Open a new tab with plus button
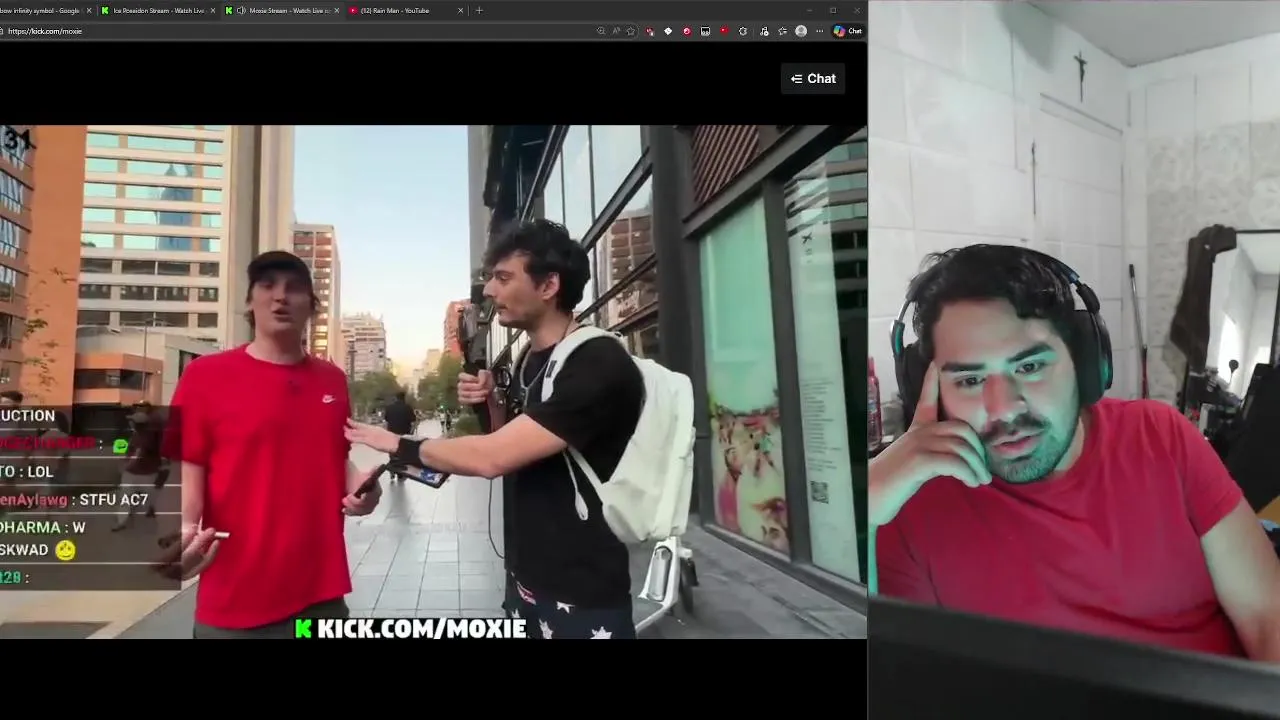 (x=479, y=10)
